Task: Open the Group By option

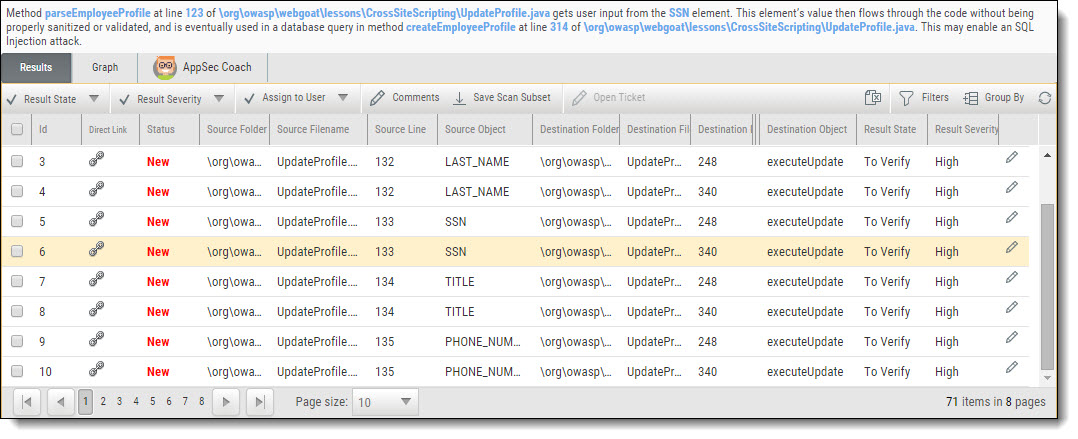Action: point(993,98)
